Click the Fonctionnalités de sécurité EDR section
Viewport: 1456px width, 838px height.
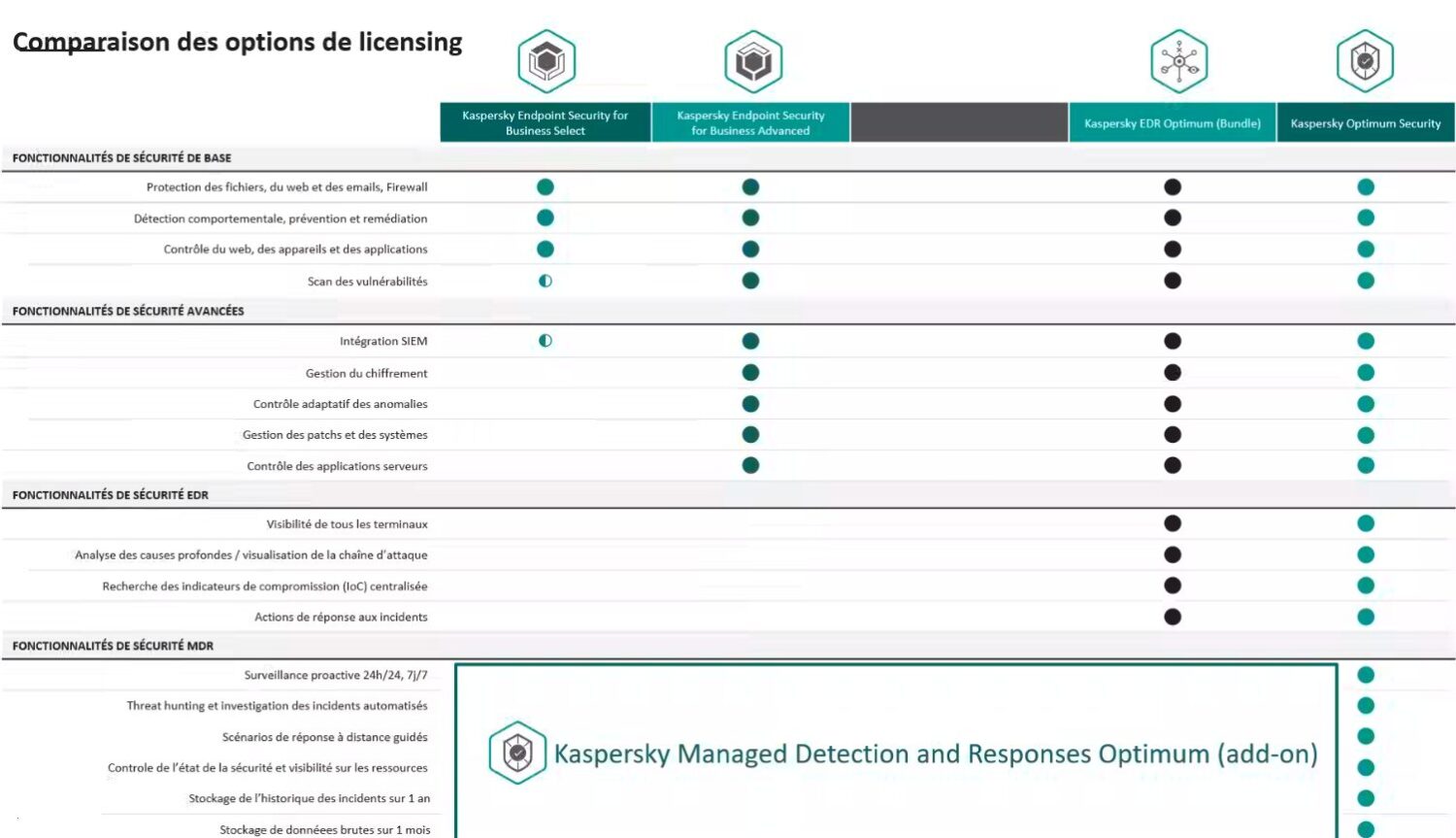pos(728,494)
